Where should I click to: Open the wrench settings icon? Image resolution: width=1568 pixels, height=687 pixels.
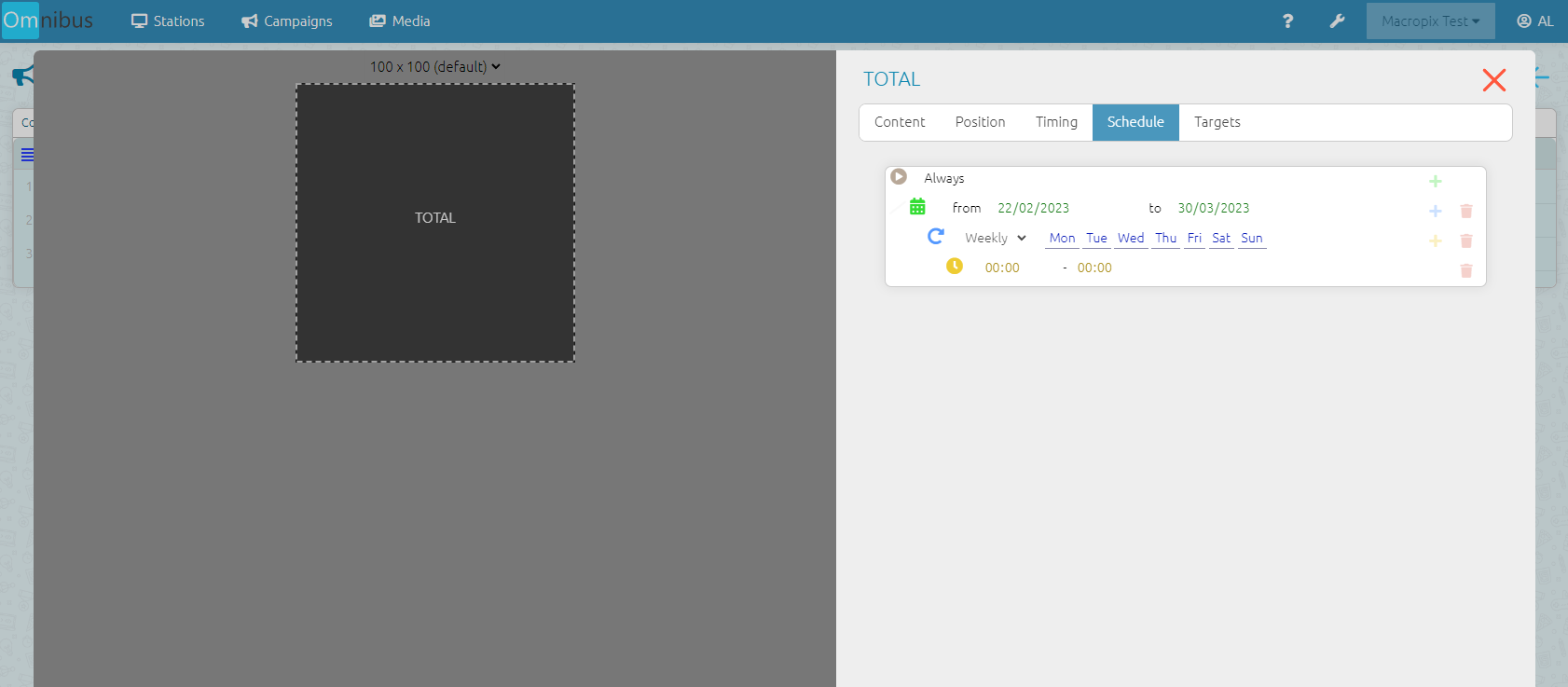(x=1337, y=21)
